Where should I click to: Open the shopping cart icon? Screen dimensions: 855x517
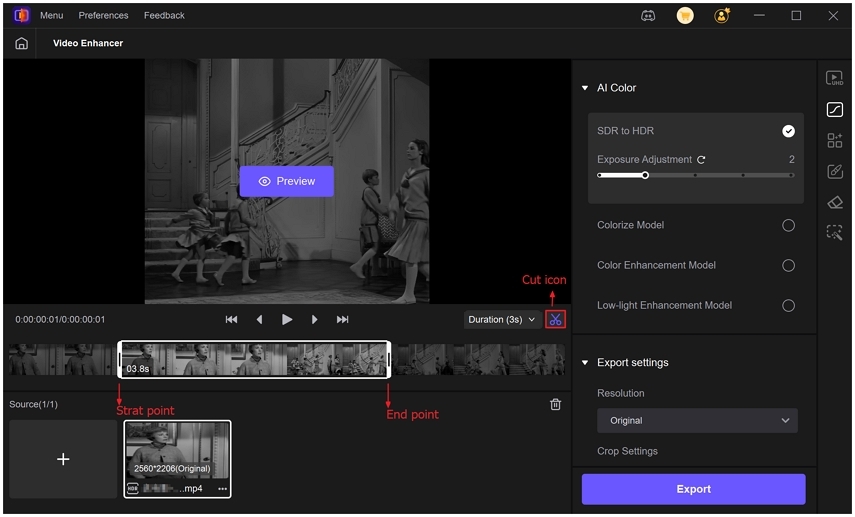[x=685, y=16]
